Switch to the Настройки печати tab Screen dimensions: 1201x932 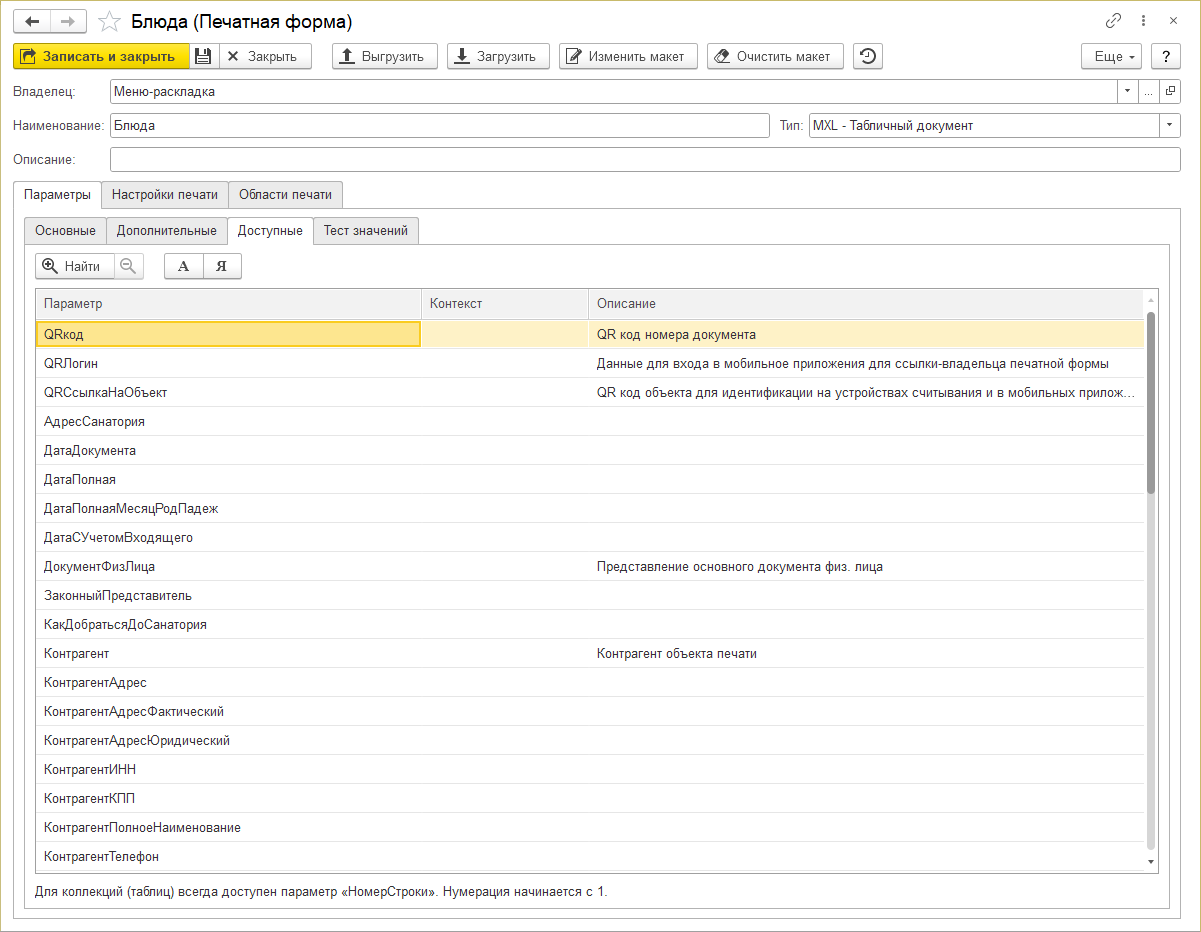165,194
